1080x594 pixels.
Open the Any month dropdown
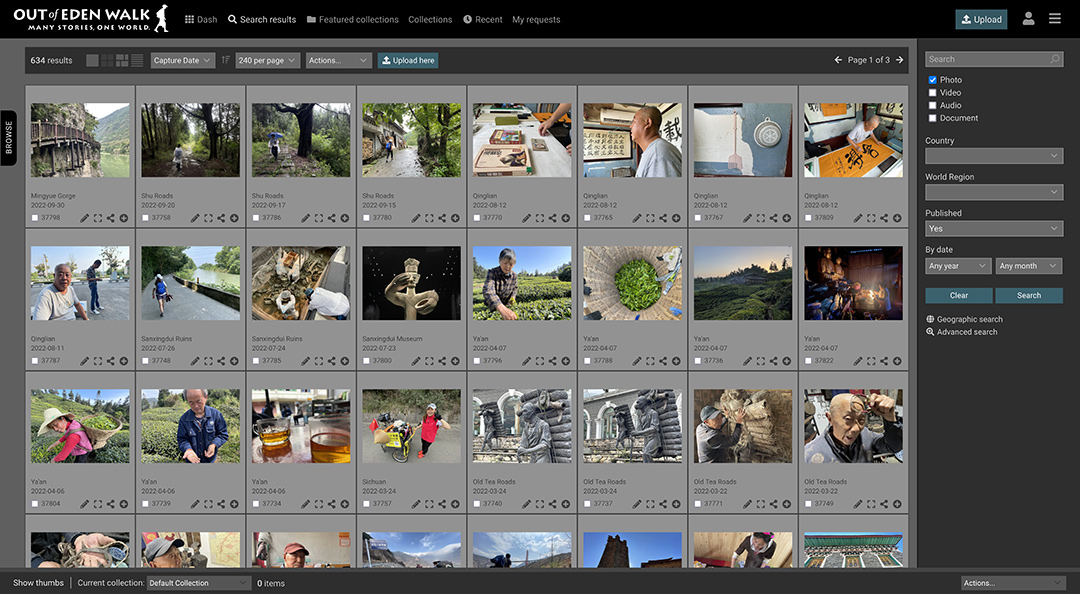[x=1028, y=266]
